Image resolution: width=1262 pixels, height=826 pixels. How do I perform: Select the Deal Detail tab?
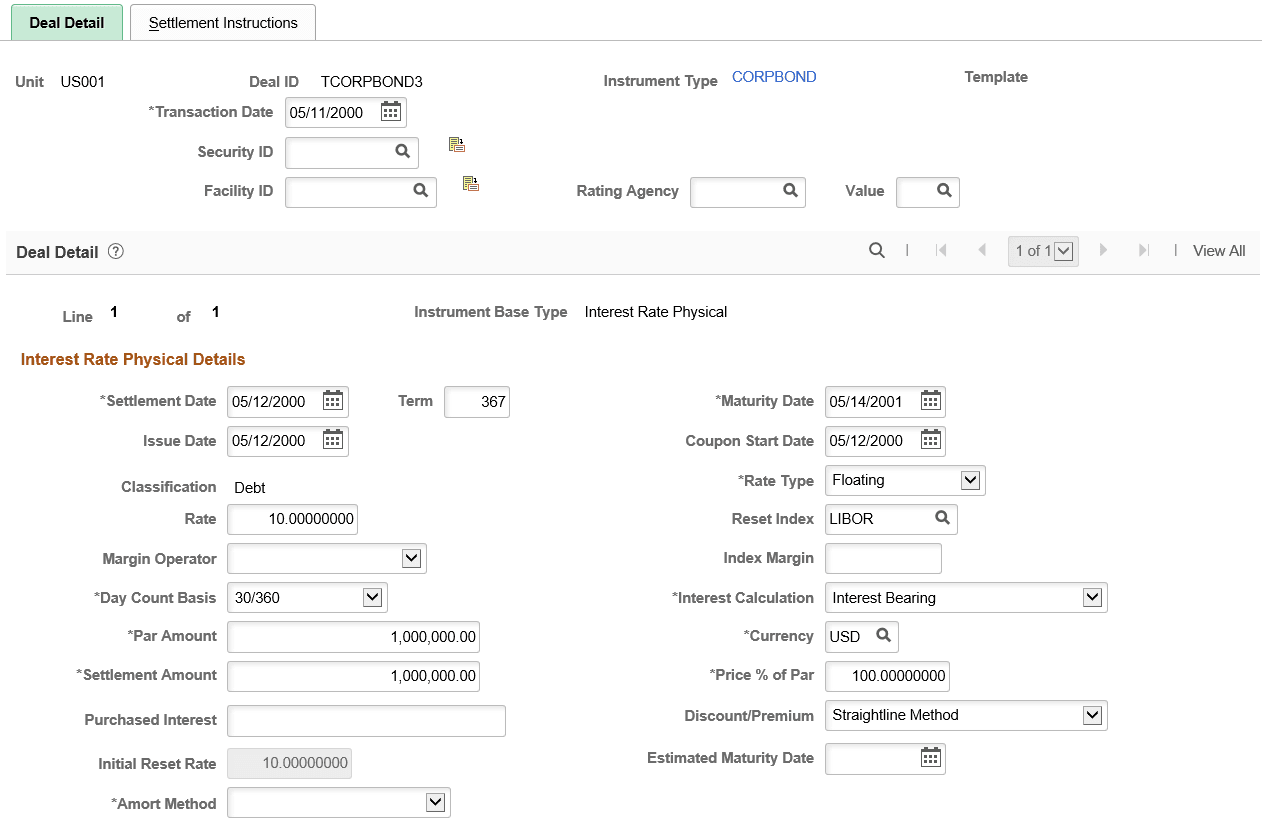[x=66, y=21]
